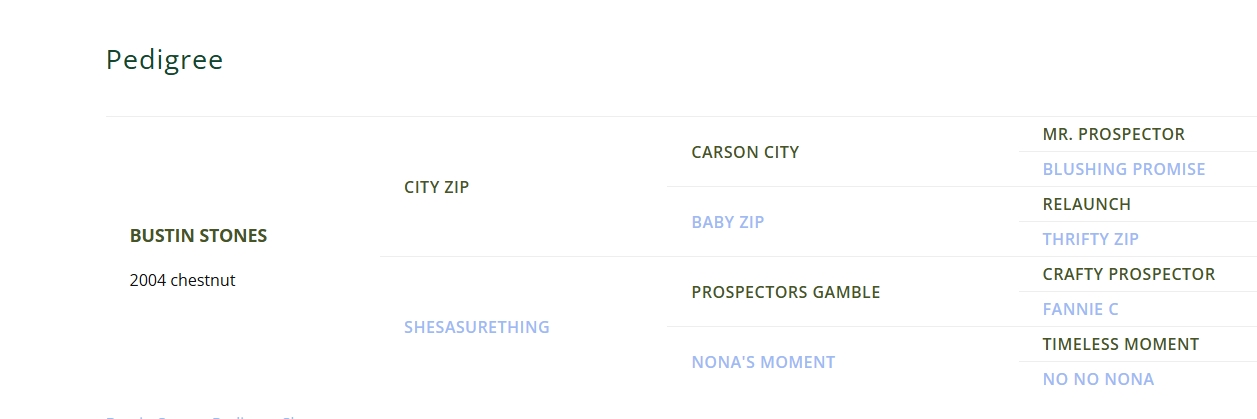Follow the BABY ZIP link
The height and width of the screenshot is (419, 1257).
coord(727,222)
